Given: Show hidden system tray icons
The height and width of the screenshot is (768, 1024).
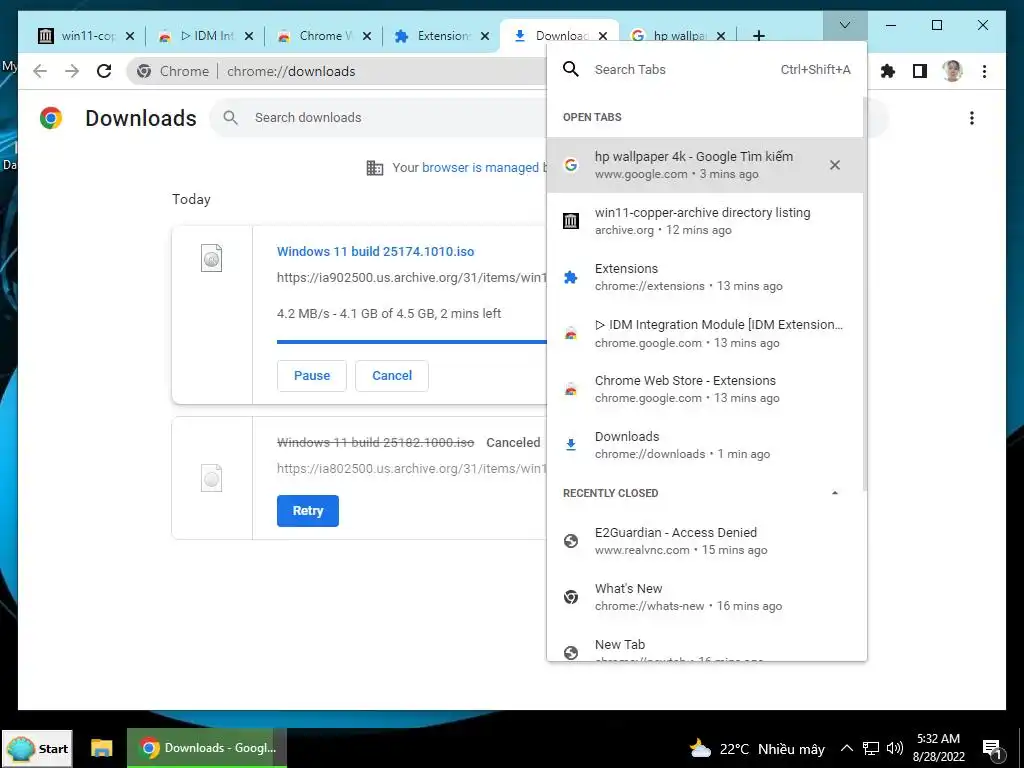Looking at the screenshot, I should [x=846, y=748].
